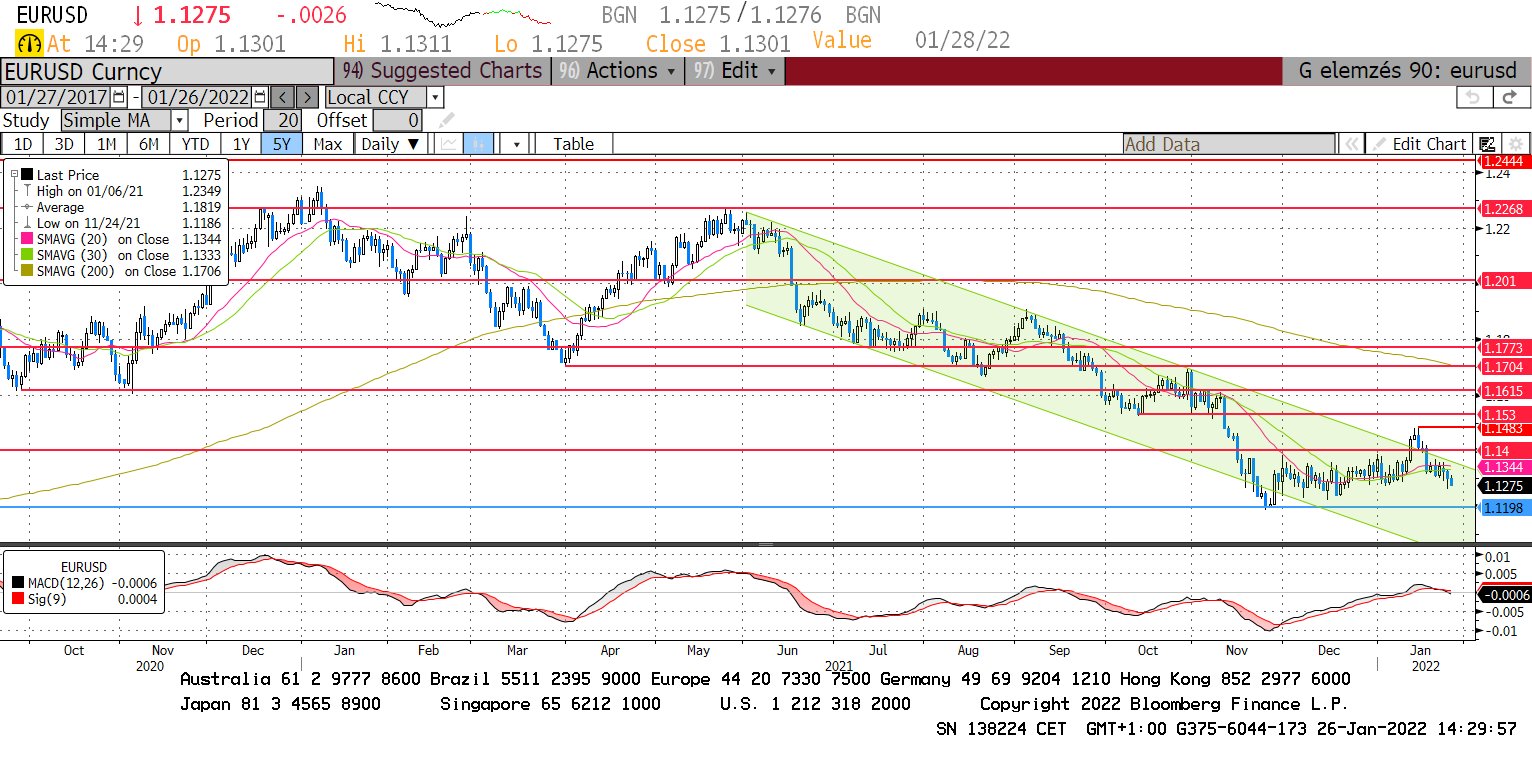Select the candlestick chart type icon
The height and width of the screenshot is (758, 1532).
tap(479, 144)
